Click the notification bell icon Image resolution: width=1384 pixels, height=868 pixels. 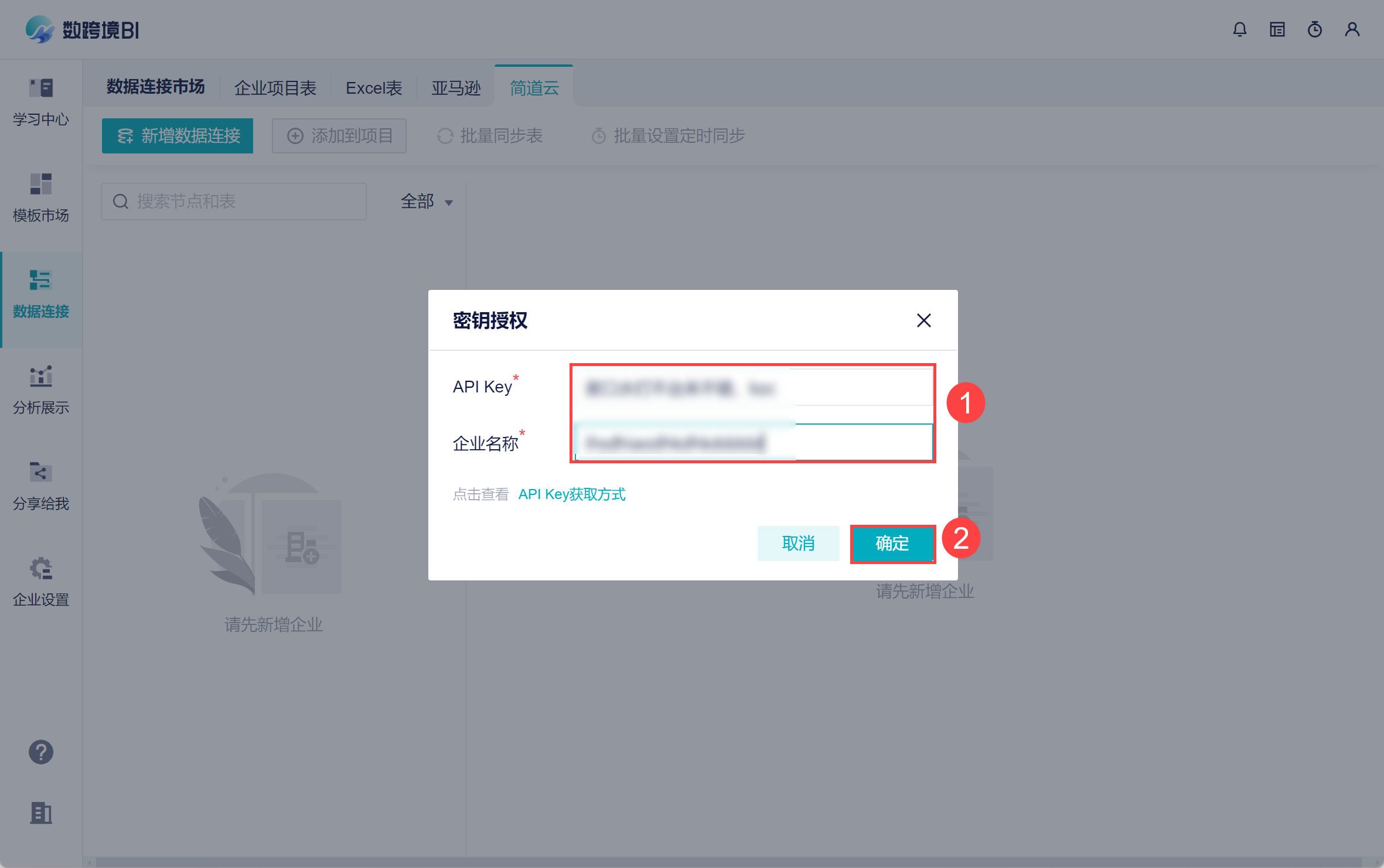[1239, 29]
